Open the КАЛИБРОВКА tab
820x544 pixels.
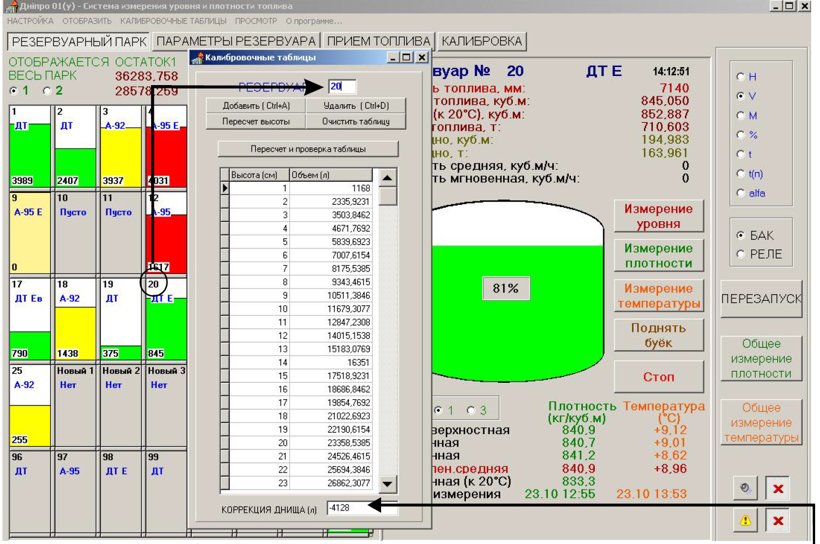click(x=482, y=41)
